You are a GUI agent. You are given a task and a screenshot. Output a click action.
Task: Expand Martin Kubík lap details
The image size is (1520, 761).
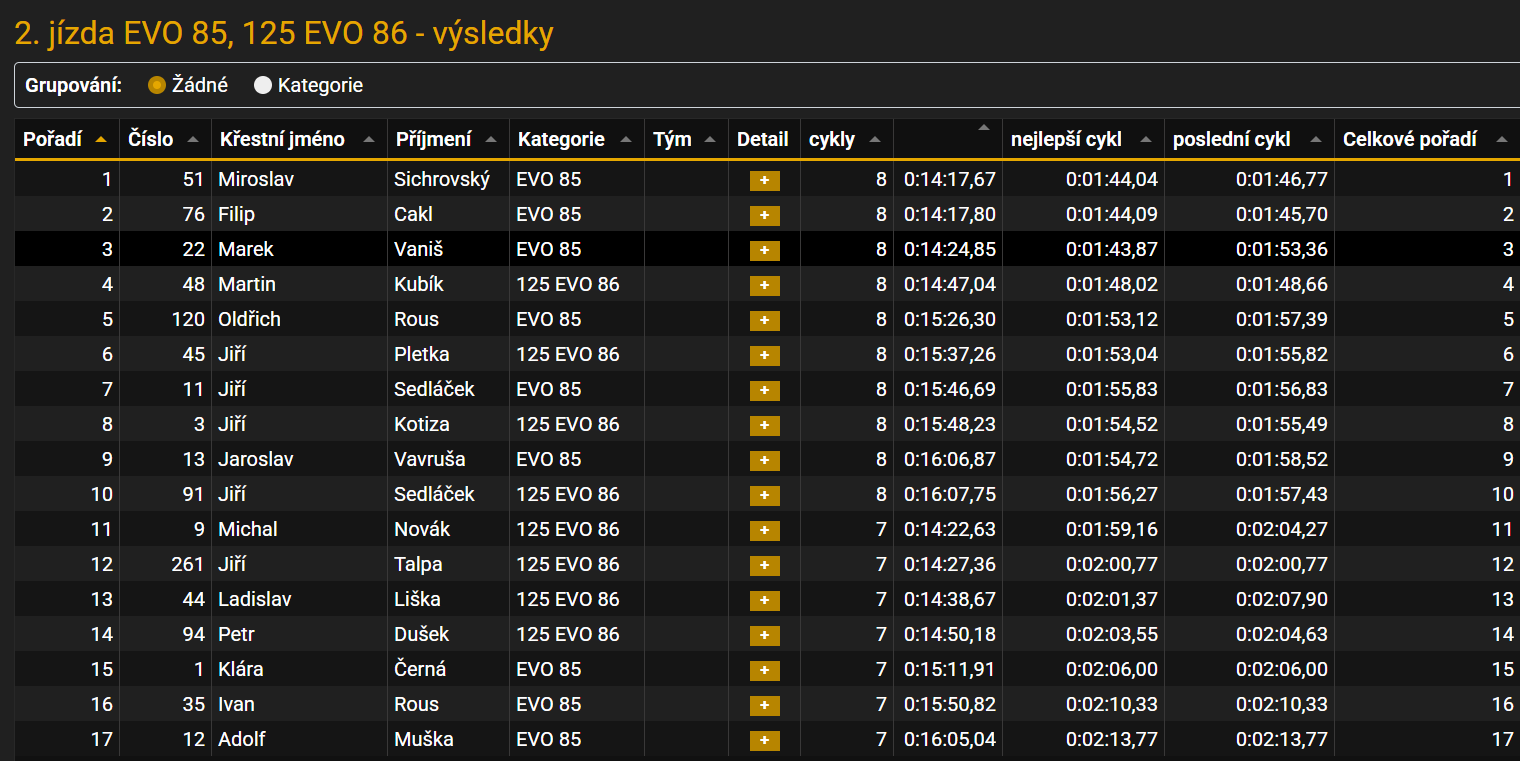coord(764,285)
